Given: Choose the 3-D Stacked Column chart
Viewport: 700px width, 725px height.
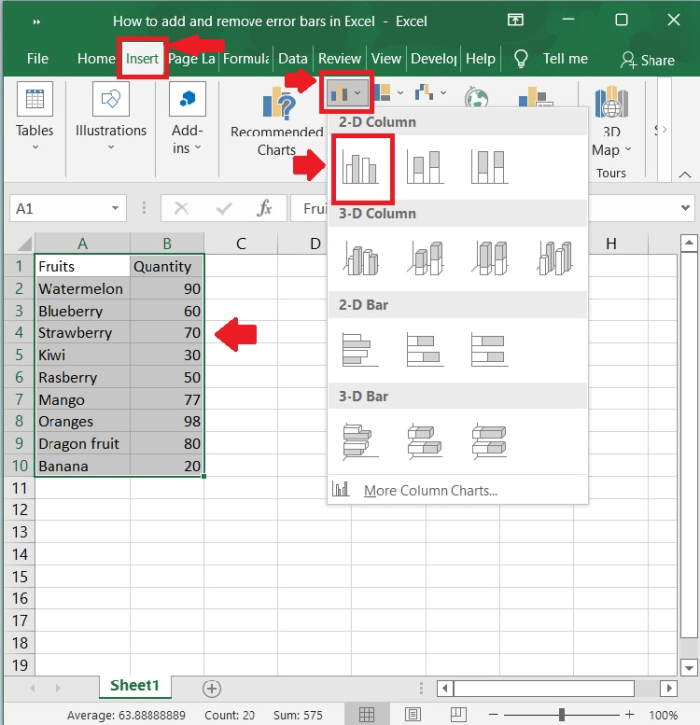Looking at the screenshot, I should pos(425,258).
